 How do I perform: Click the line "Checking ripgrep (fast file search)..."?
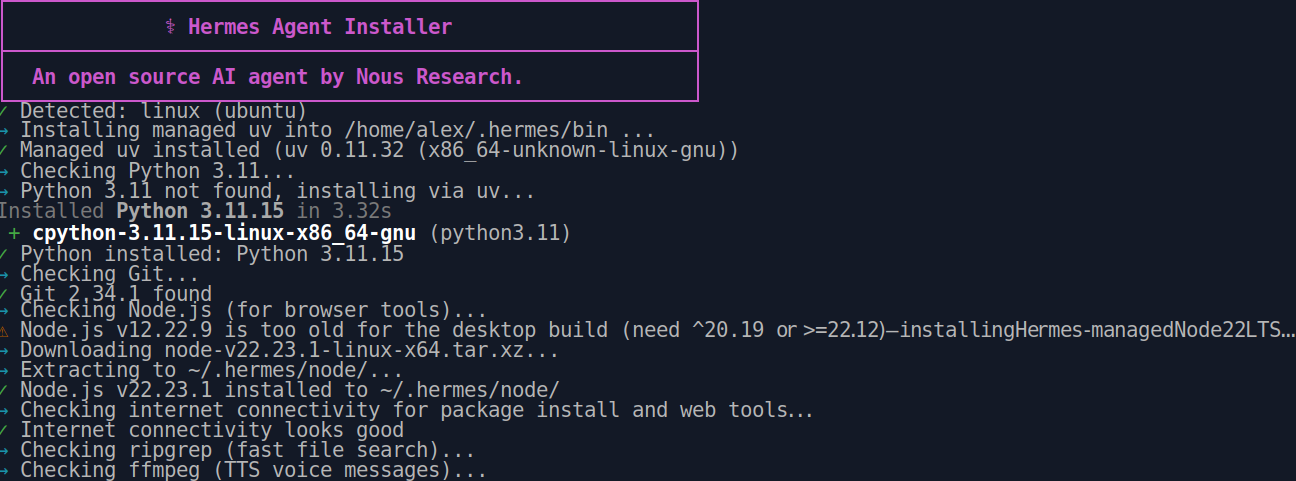[248, 450]
